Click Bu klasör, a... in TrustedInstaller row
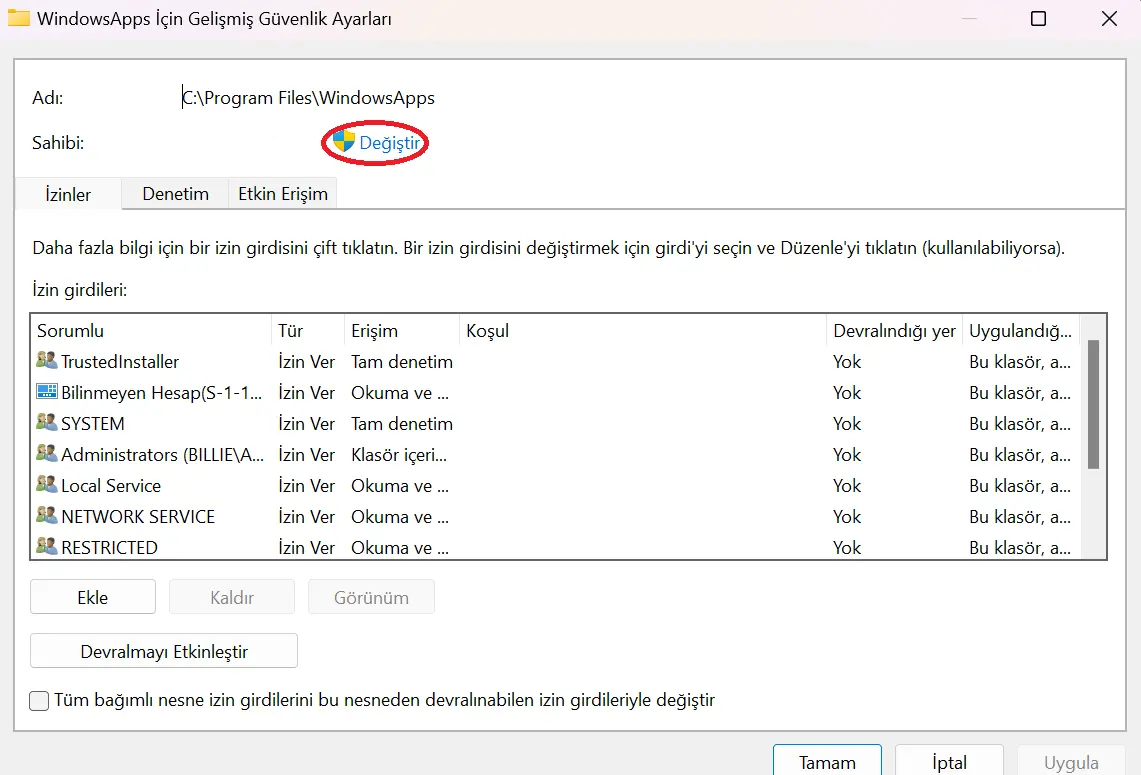This screenshot has height=775, width=1141. (1019, 362)
